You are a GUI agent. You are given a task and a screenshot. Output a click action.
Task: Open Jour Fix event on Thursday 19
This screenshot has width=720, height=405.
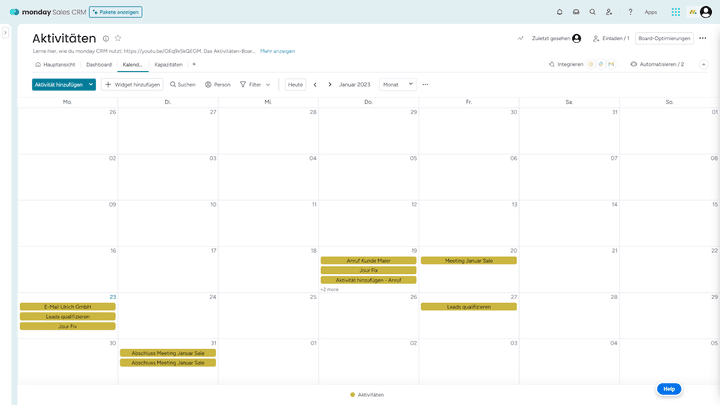pos(368,270)
